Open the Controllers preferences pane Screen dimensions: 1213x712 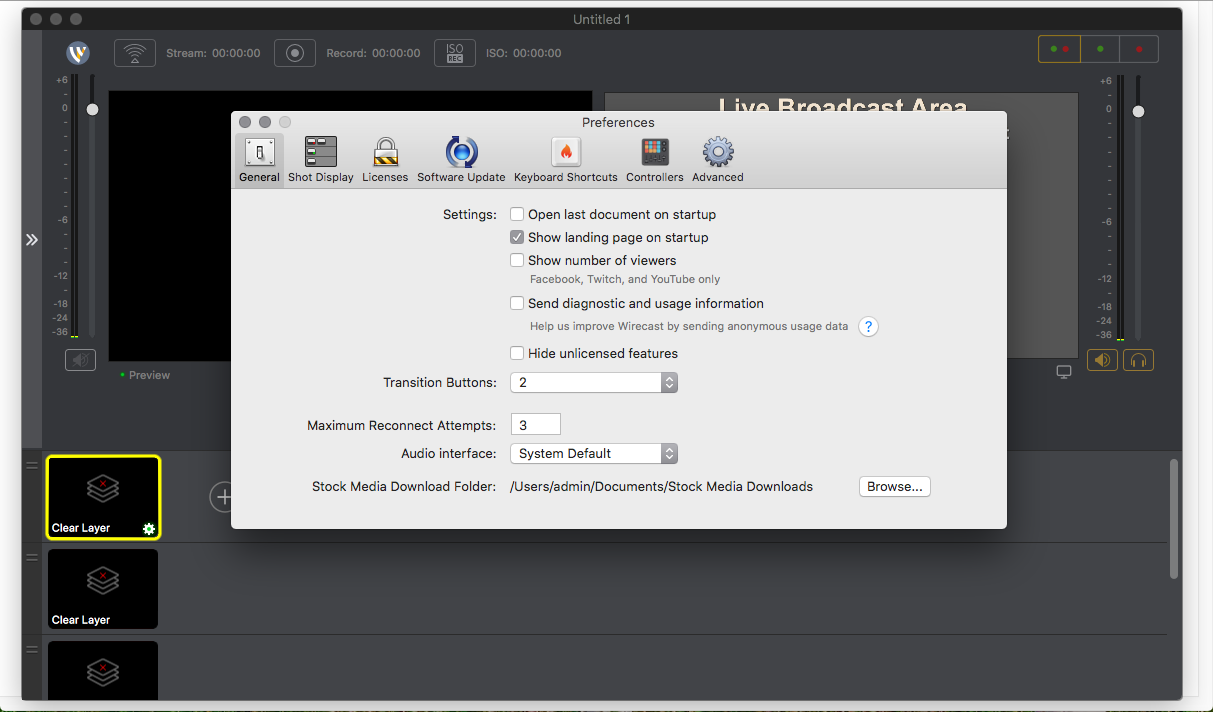pyautogui.click(x=655, y=160)
